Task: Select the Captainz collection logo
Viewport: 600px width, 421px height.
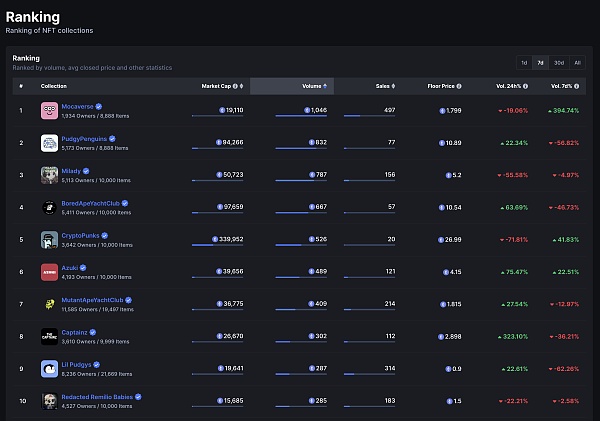Action: click(49, 336)
